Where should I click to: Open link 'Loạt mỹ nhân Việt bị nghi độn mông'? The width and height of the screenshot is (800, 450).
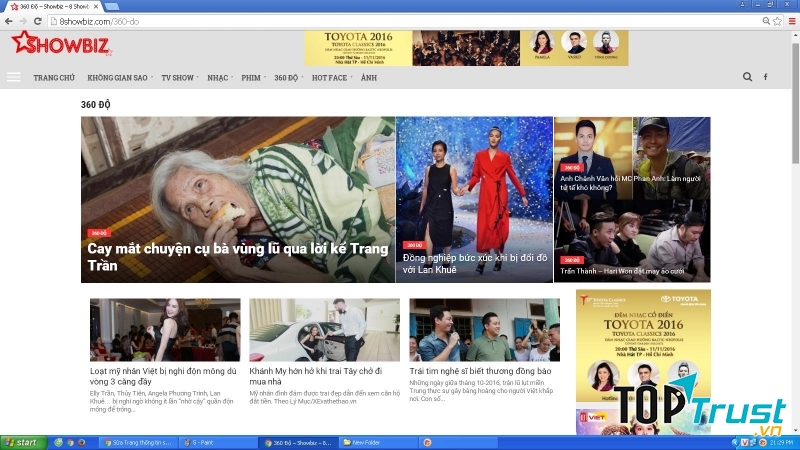click(163, 376)
